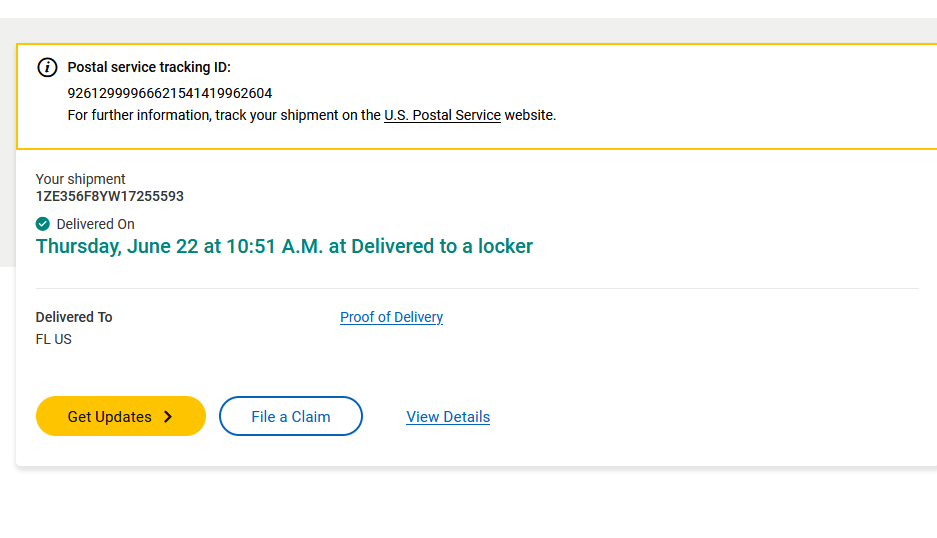Click the info icon beside tracking ID

(x=47, y=68)
